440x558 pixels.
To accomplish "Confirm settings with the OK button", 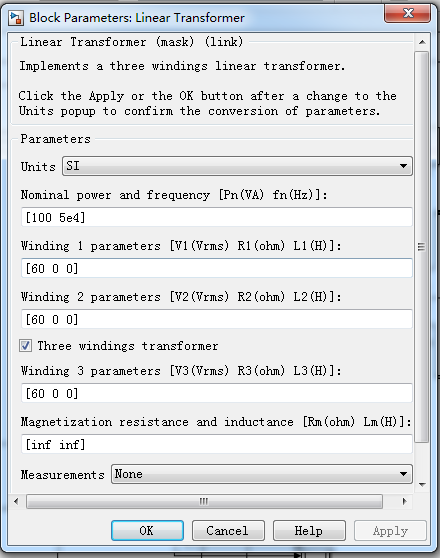I will click(x=147, y=531).
